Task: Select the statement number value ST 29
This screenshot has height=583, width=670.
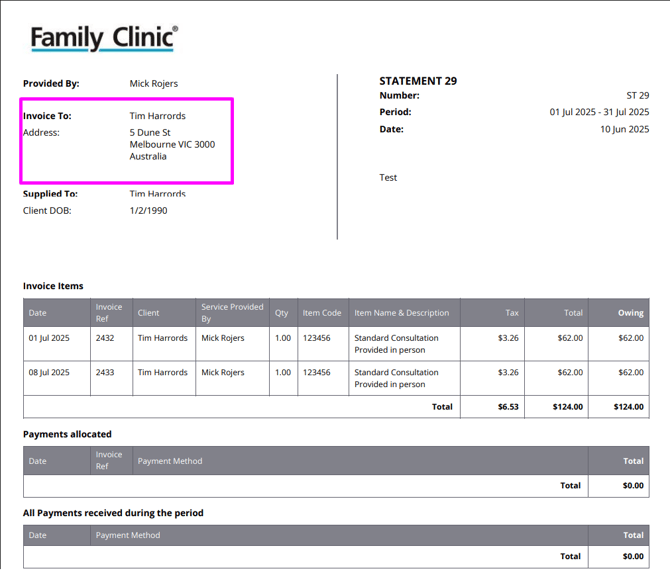Action: 637,96
